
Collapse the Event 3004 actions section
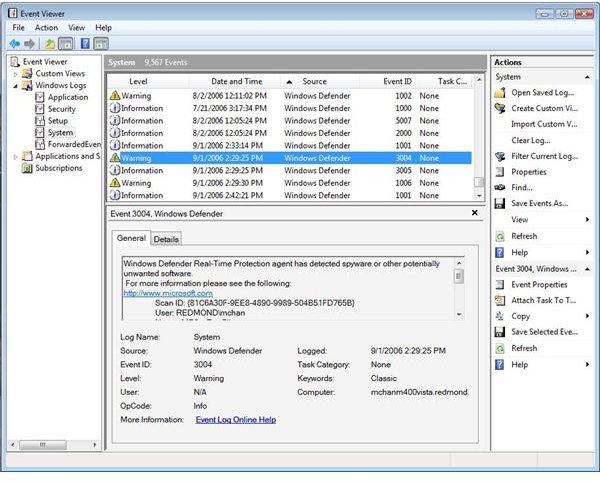click(x=587, y=269)
